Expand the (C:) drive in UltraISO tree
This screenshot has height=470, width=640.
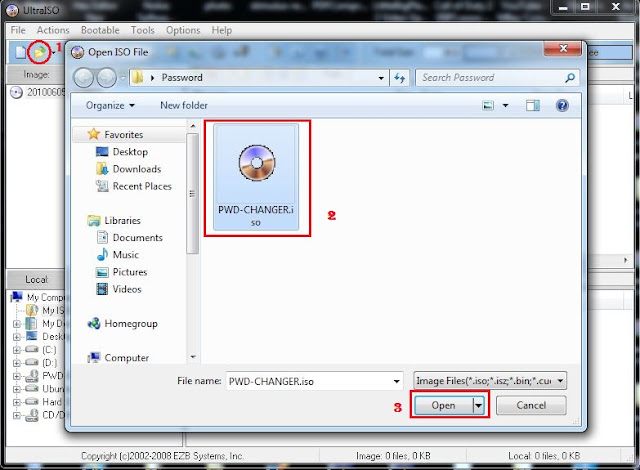(17, 350)
